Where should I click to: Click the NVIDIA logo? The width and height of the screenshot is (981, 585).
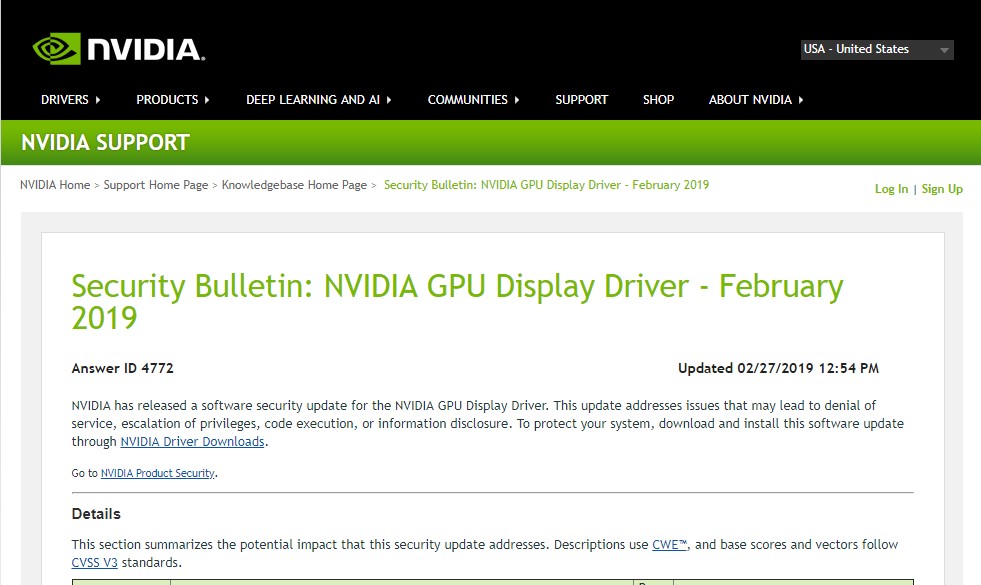click(119, 49)
